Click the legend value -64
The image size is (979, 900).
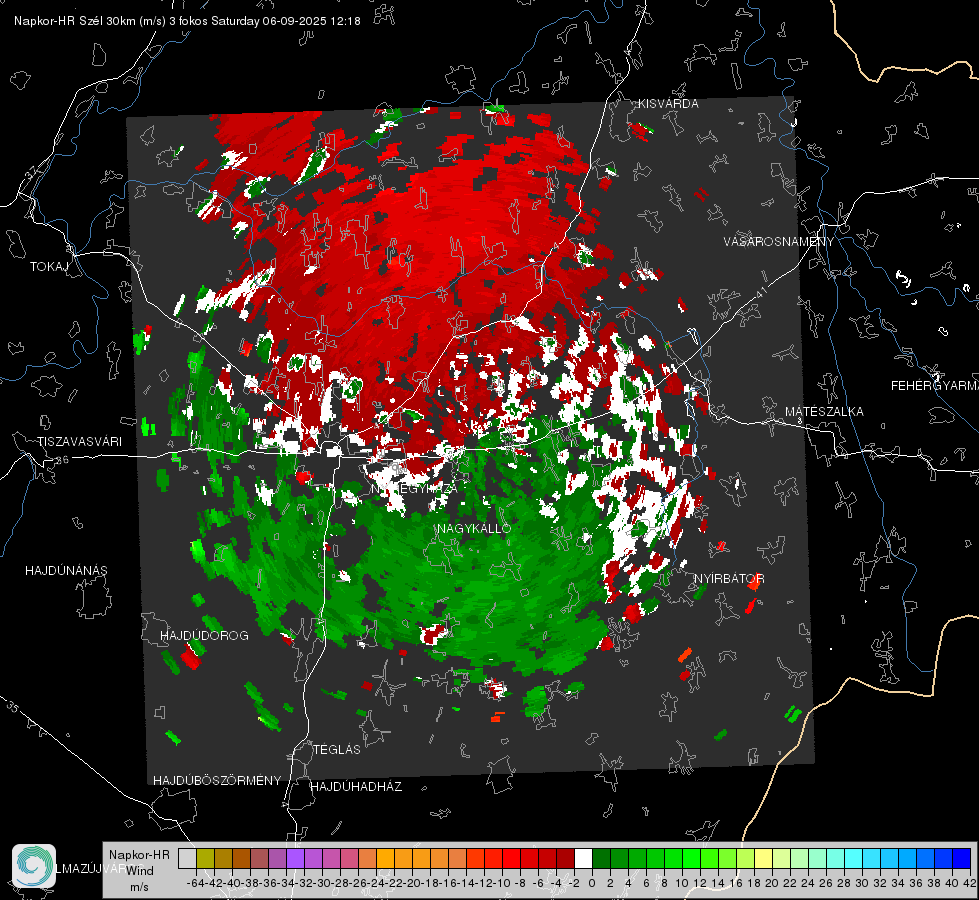(x=197, y=883)
